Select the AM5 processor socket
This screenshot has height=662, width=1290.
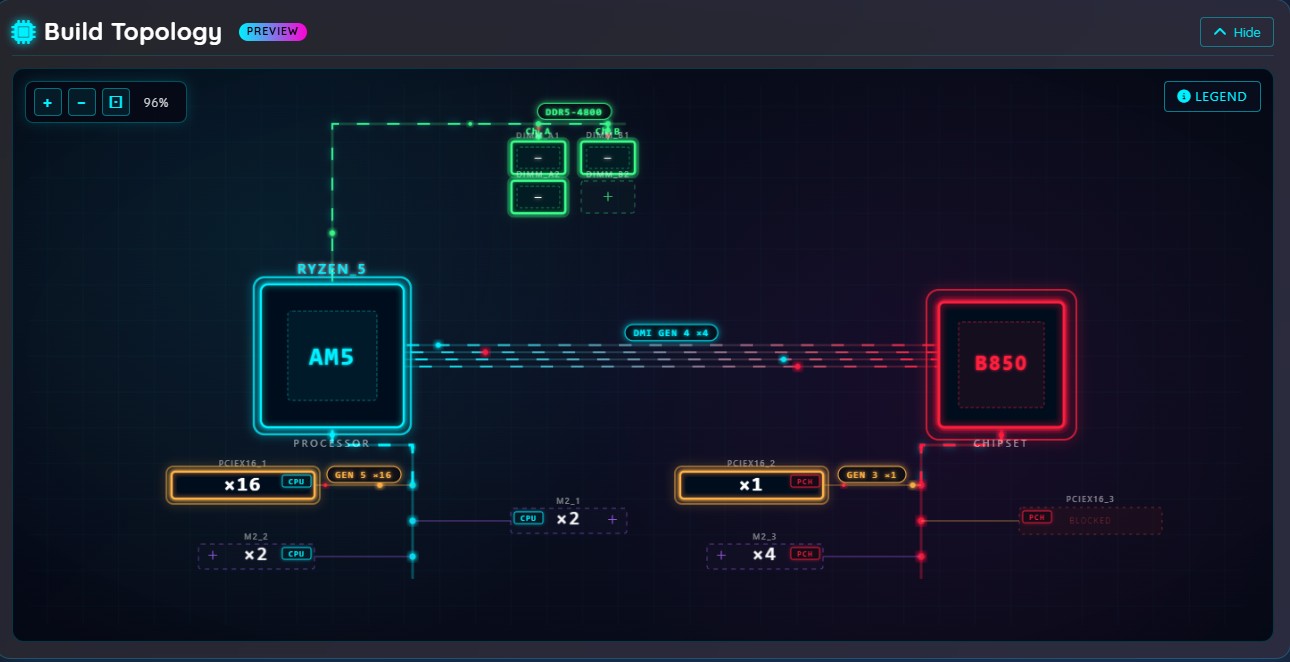(x=332, y=356)
